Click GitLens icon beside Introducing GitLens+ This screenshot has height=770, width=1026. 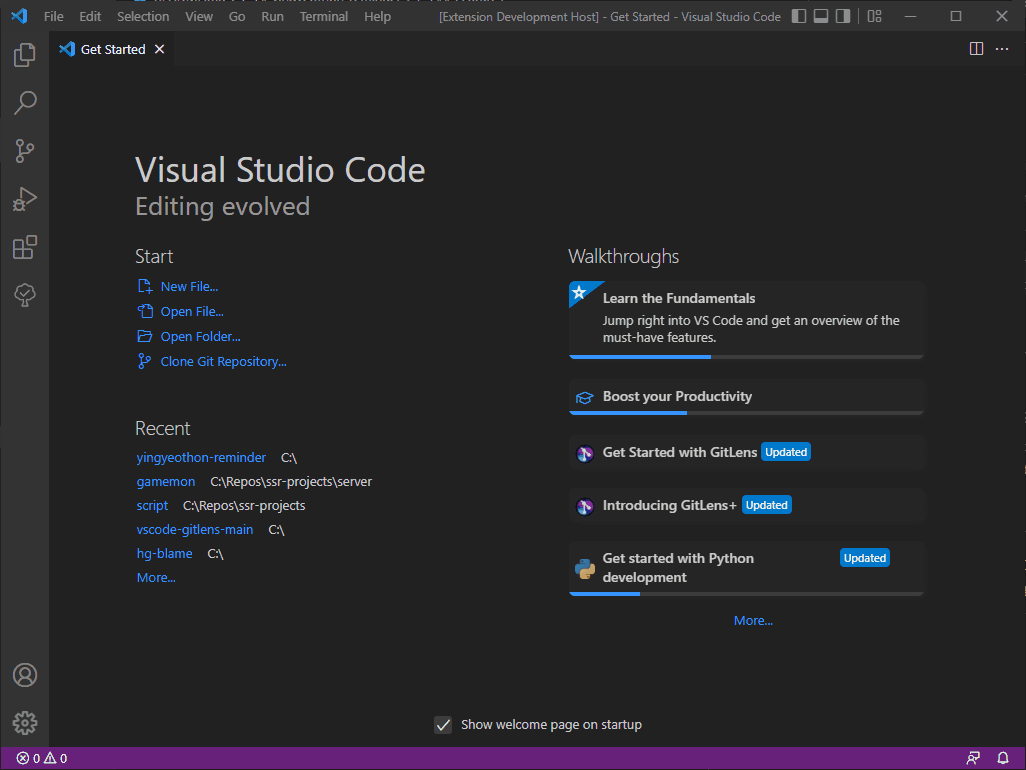584,506
